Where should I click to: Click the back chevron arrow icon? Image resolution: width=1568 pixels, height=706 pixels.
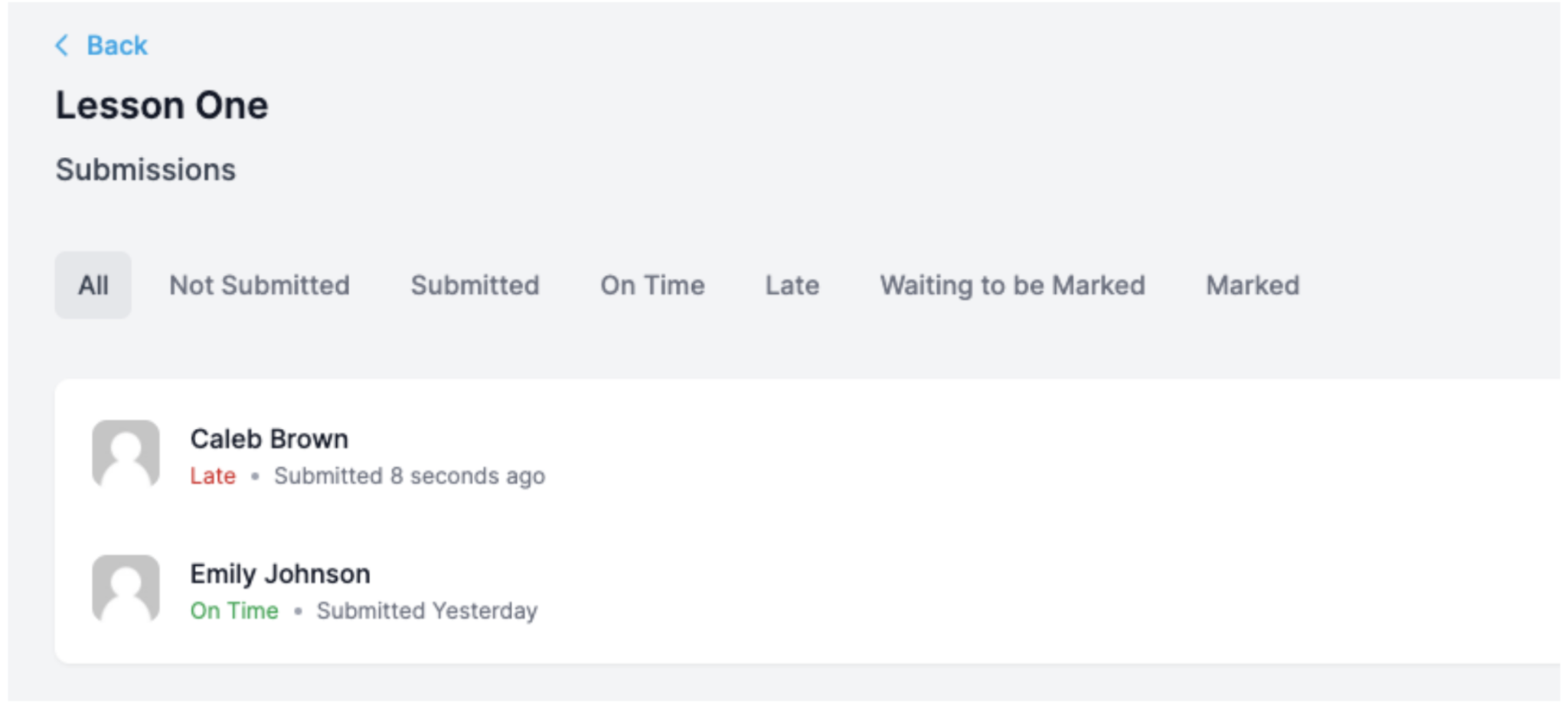(62, 46)
